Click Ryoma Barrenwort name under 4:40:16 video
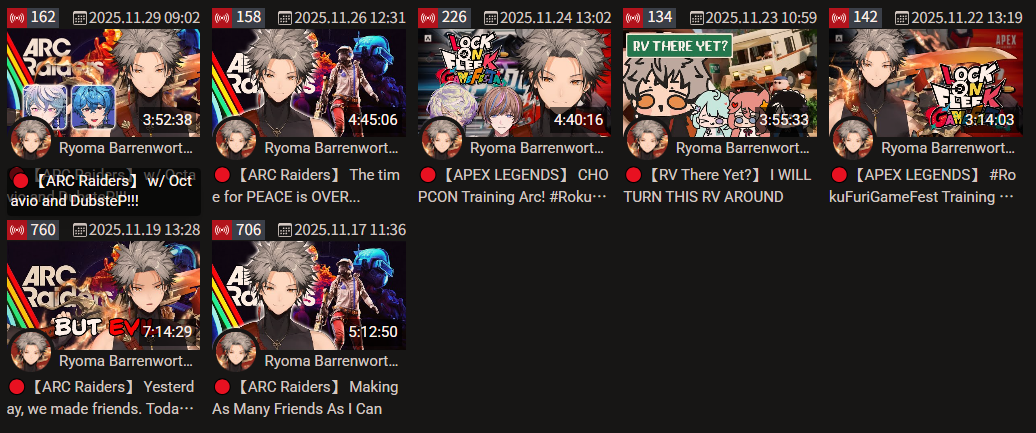 tap(536, 148)
